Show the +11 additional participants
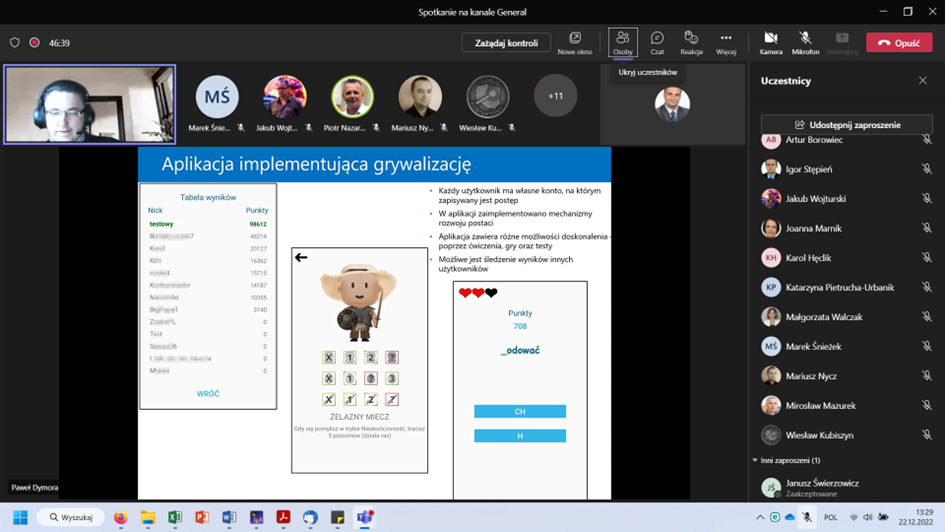This screenshot has width=945, height=532. click(x=555, y=97)
